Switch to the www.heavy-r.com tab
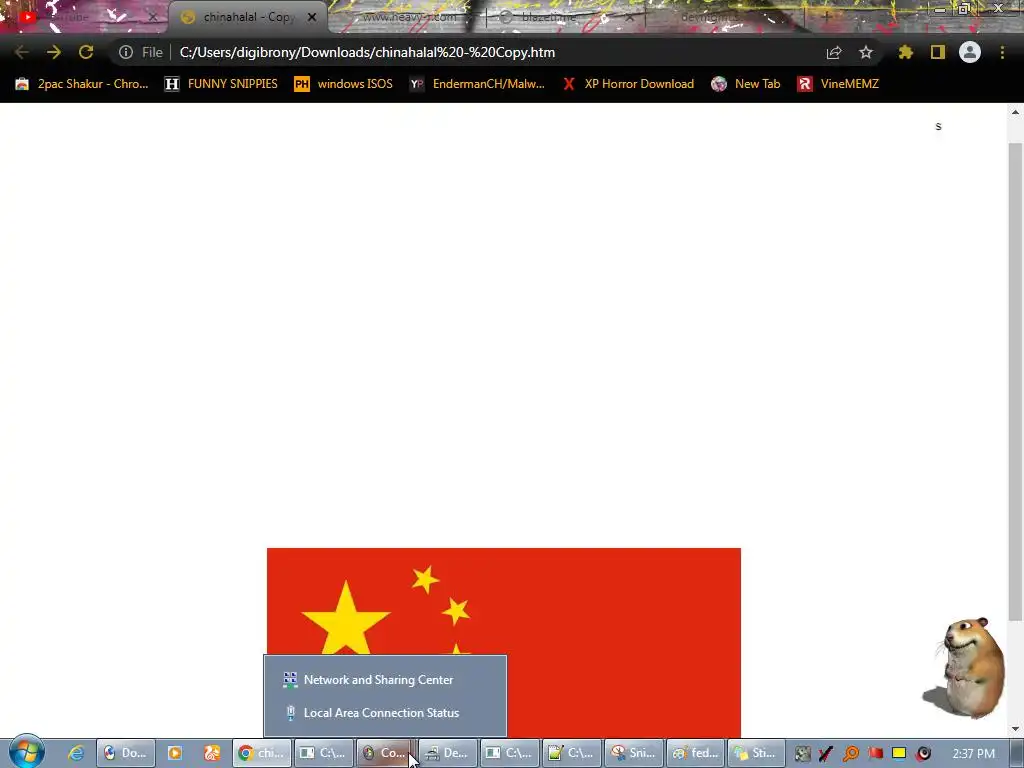1024x768 pixels. (408, 17)
